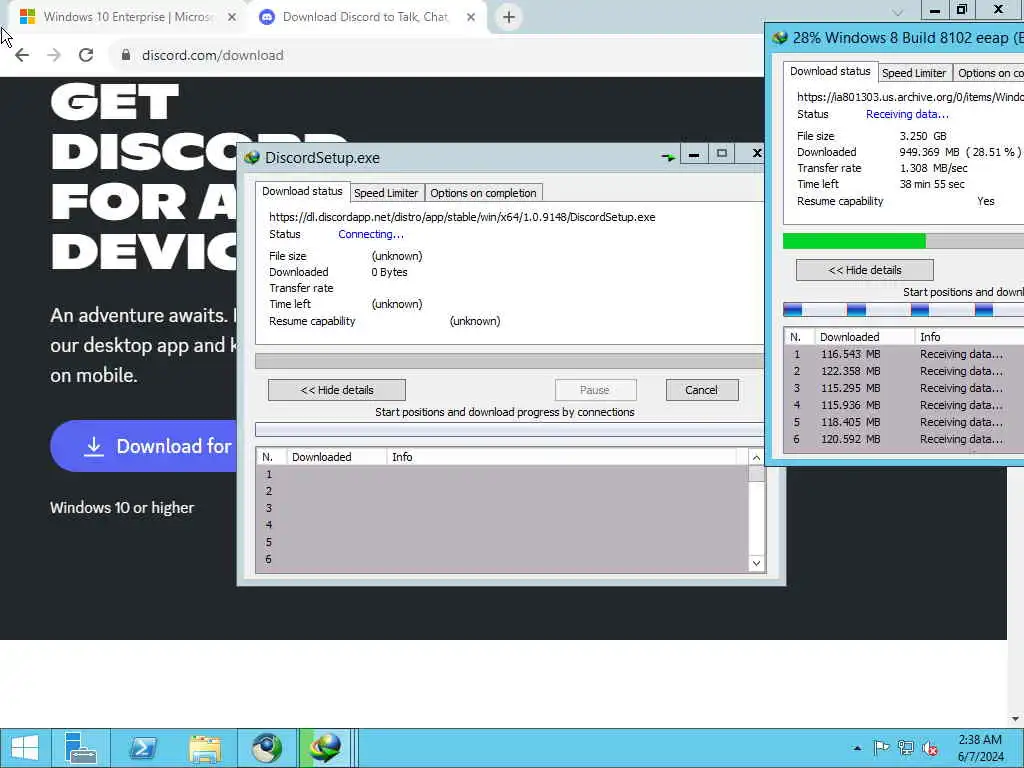This screenshot has height=768, width=1024.
Task: Click the DiscordSetup.exe connections progress bar
Action: click(509, 429)
